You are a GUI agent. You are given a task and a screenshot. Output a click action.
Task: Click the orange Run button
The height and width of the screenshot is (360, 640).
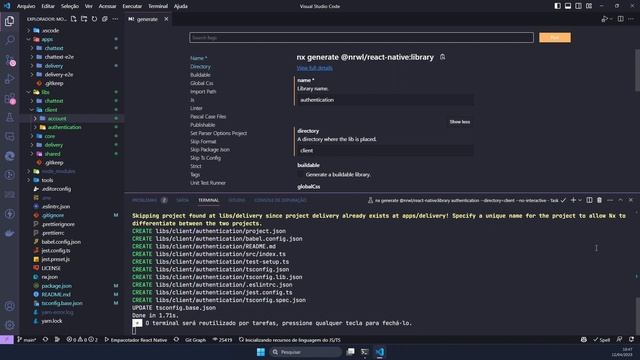click(x=555, y=38)
